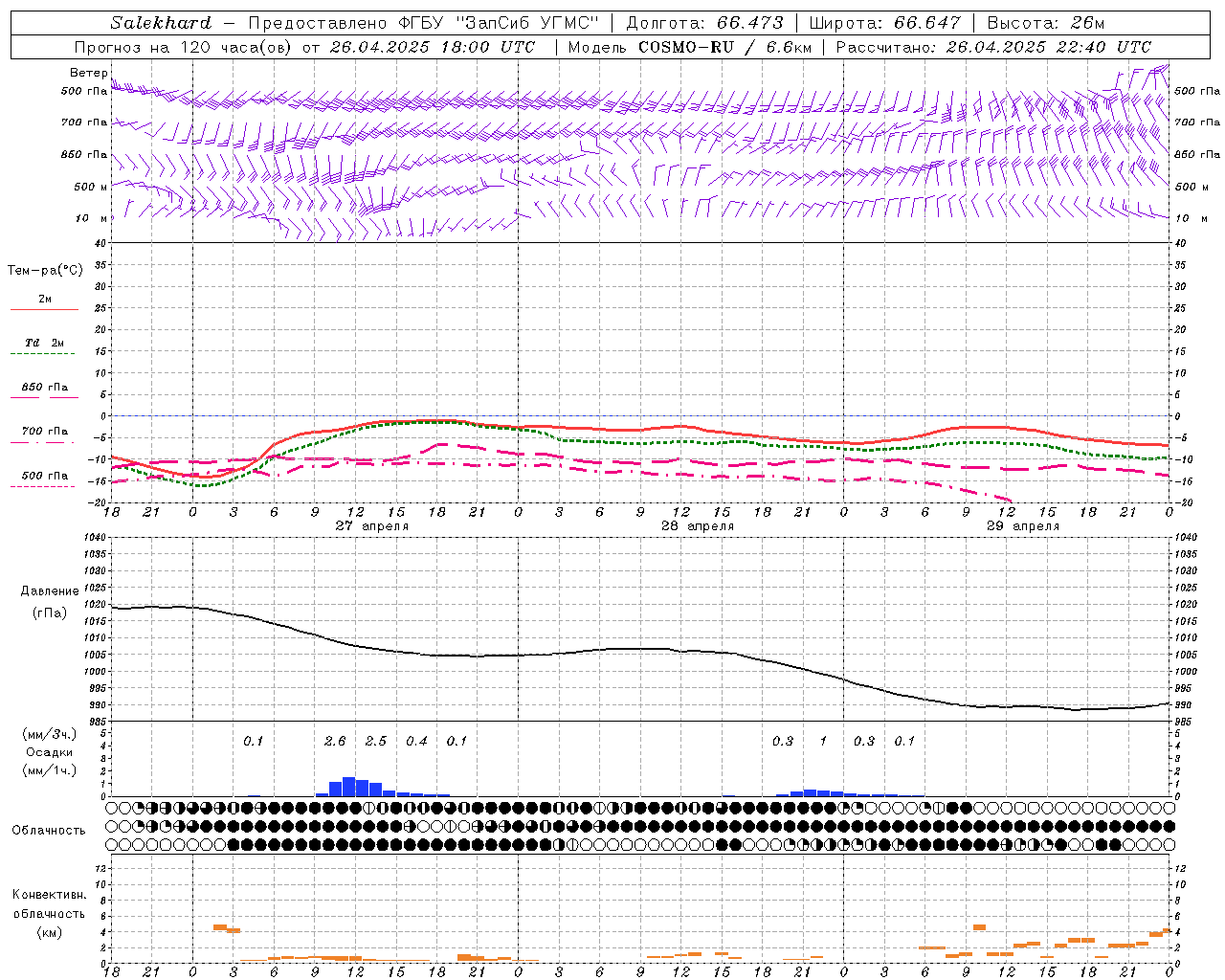Select the "Широта: 66.647" latitude text
1225x980 pixels.
click(884, 23)
